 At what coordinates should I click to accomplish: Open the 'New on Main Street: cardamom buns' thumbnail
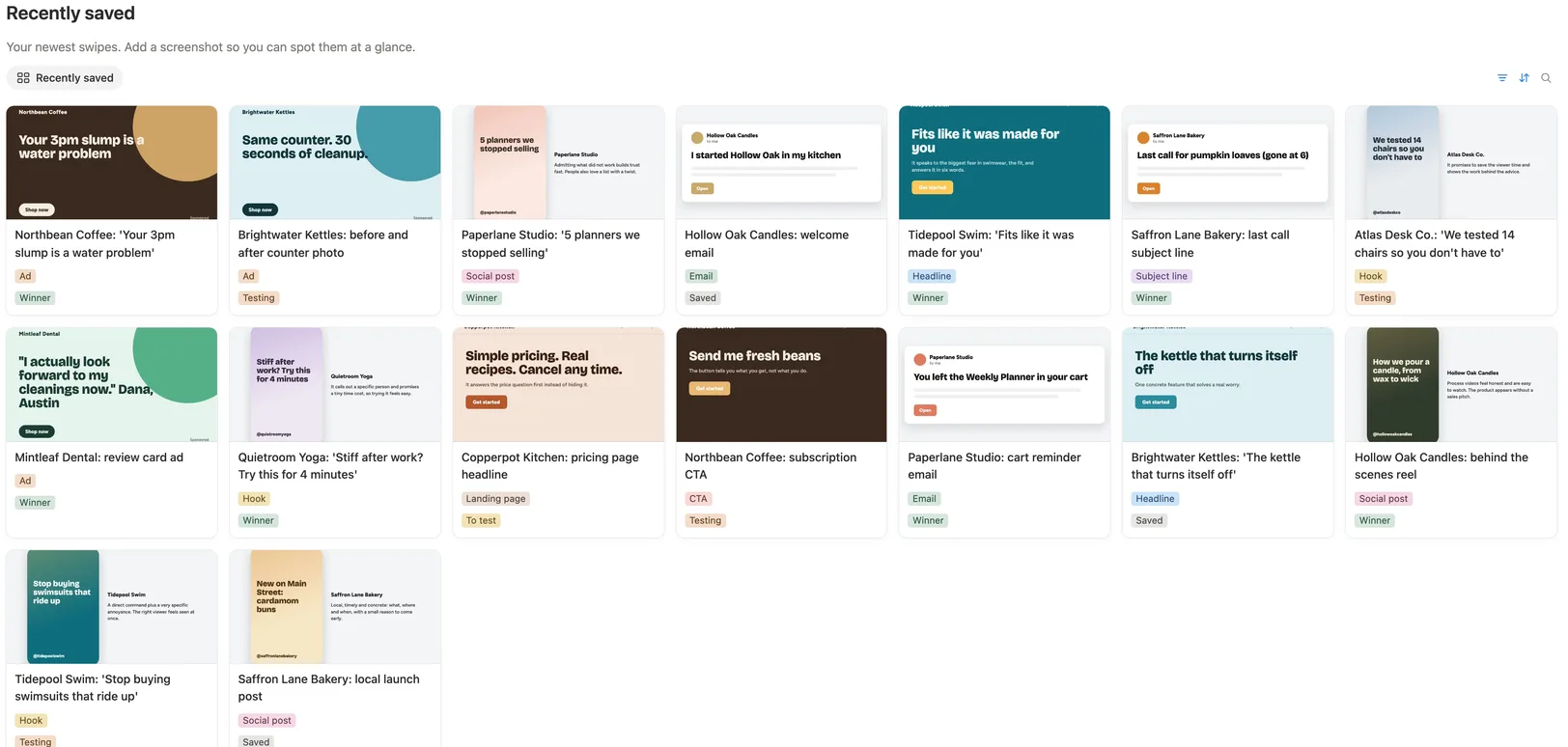tap(335, 606)
